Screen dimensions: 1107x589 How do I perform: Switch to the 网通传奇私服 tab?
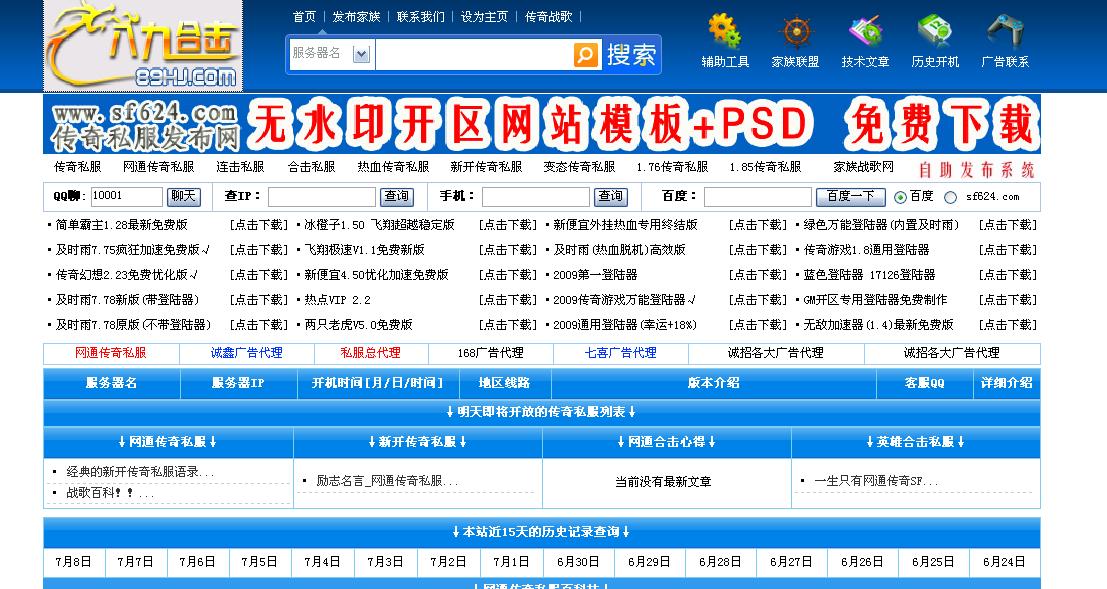[110, 352]
